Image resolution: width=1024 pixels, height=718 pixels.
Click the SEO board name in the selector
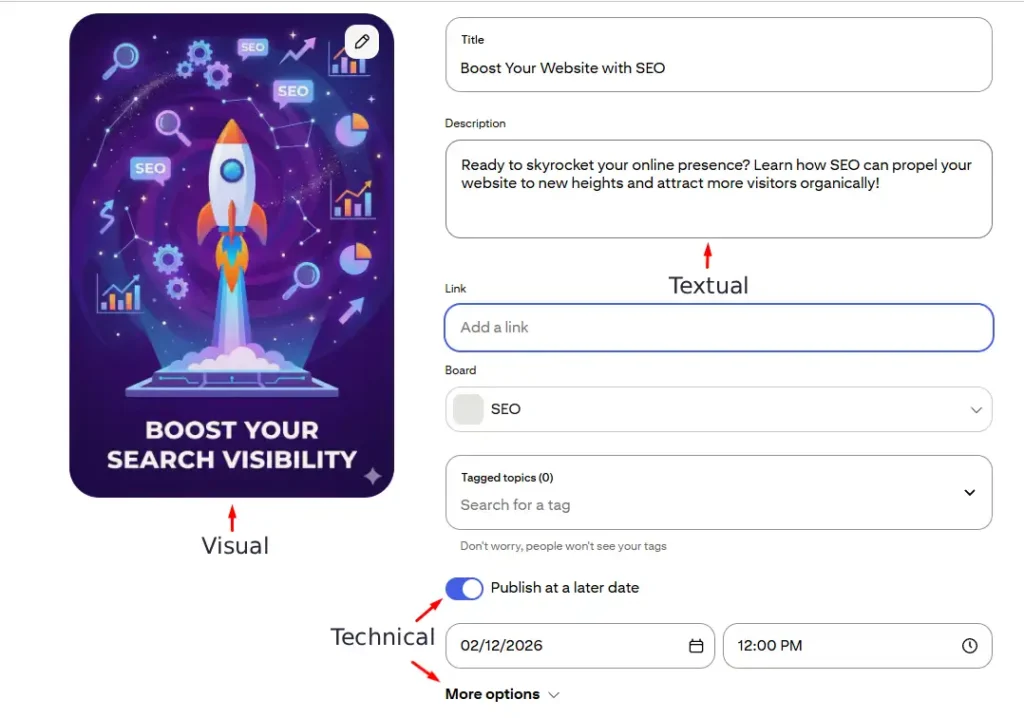[x=506, y=409]
